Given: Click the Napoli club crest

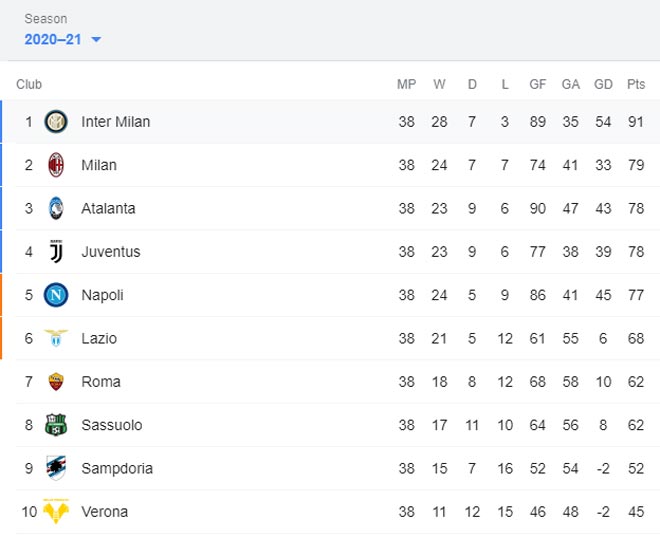Looking at the screenshot, I should coord(56,295).
